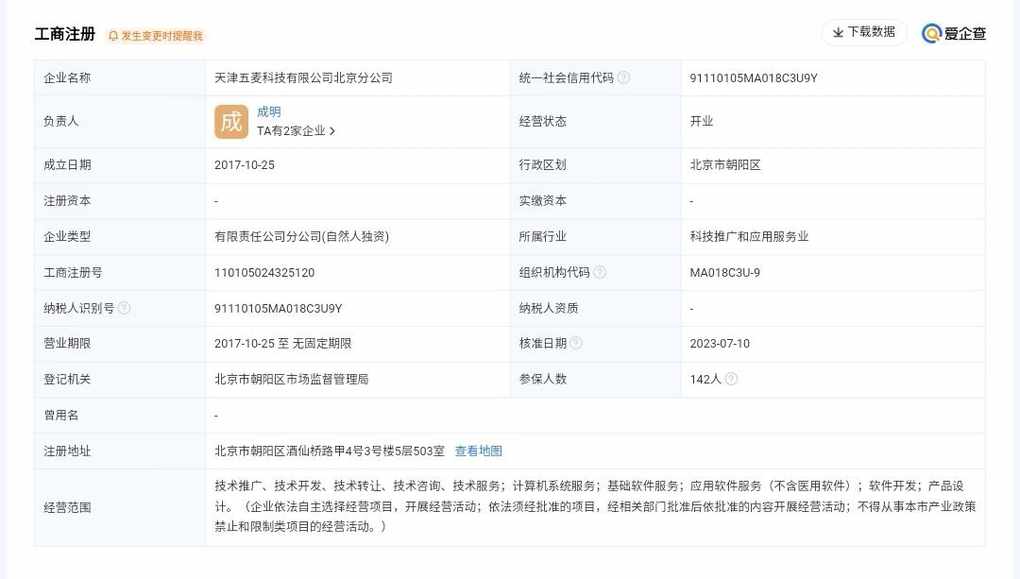Click help icon beside 组织机构代码
The width and height of the screenshot is (1020, 579).
(600, 272)
